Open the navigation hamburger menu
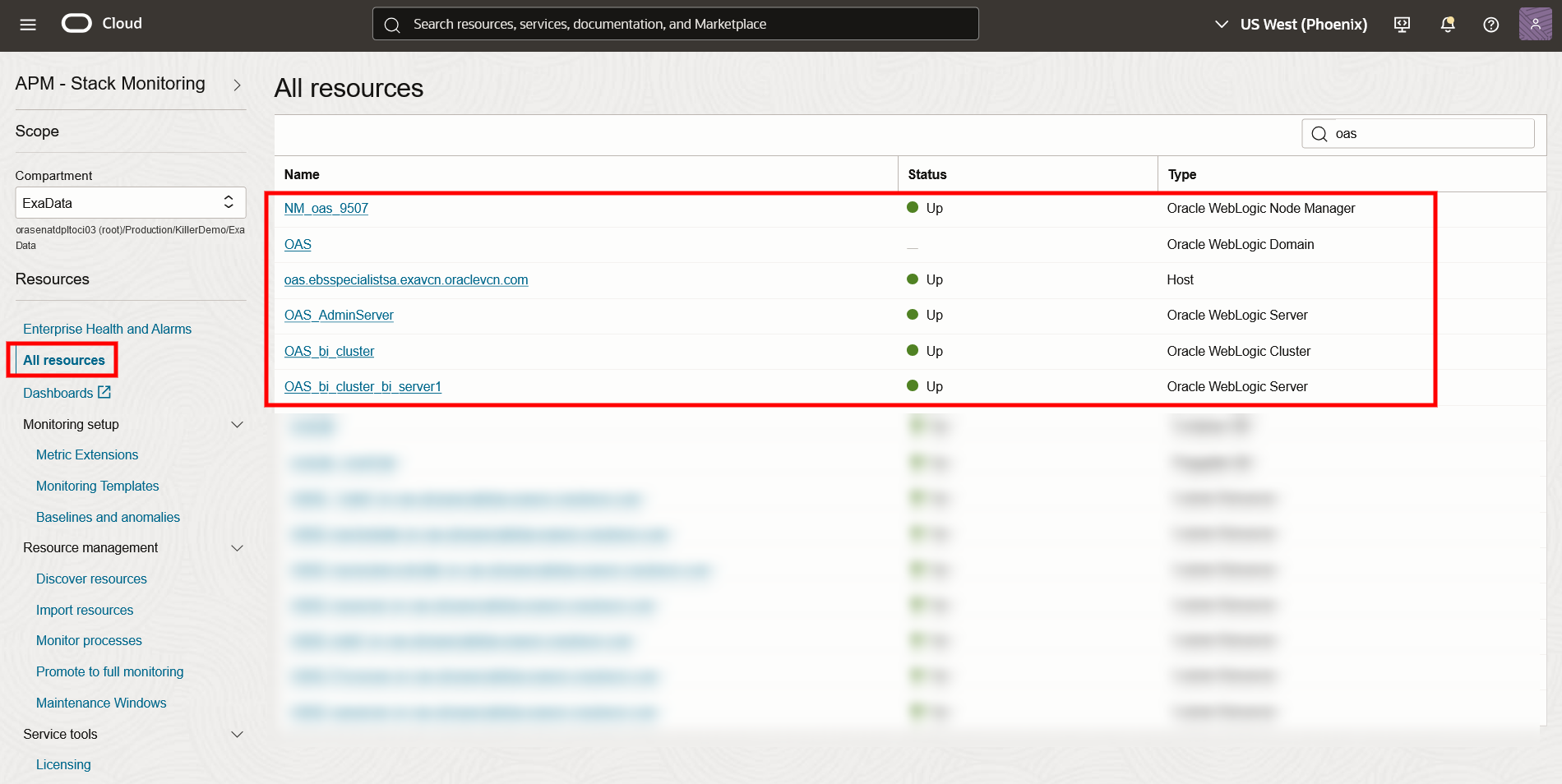The width and height of the screenshot is (1562, 784). [27, 24]
